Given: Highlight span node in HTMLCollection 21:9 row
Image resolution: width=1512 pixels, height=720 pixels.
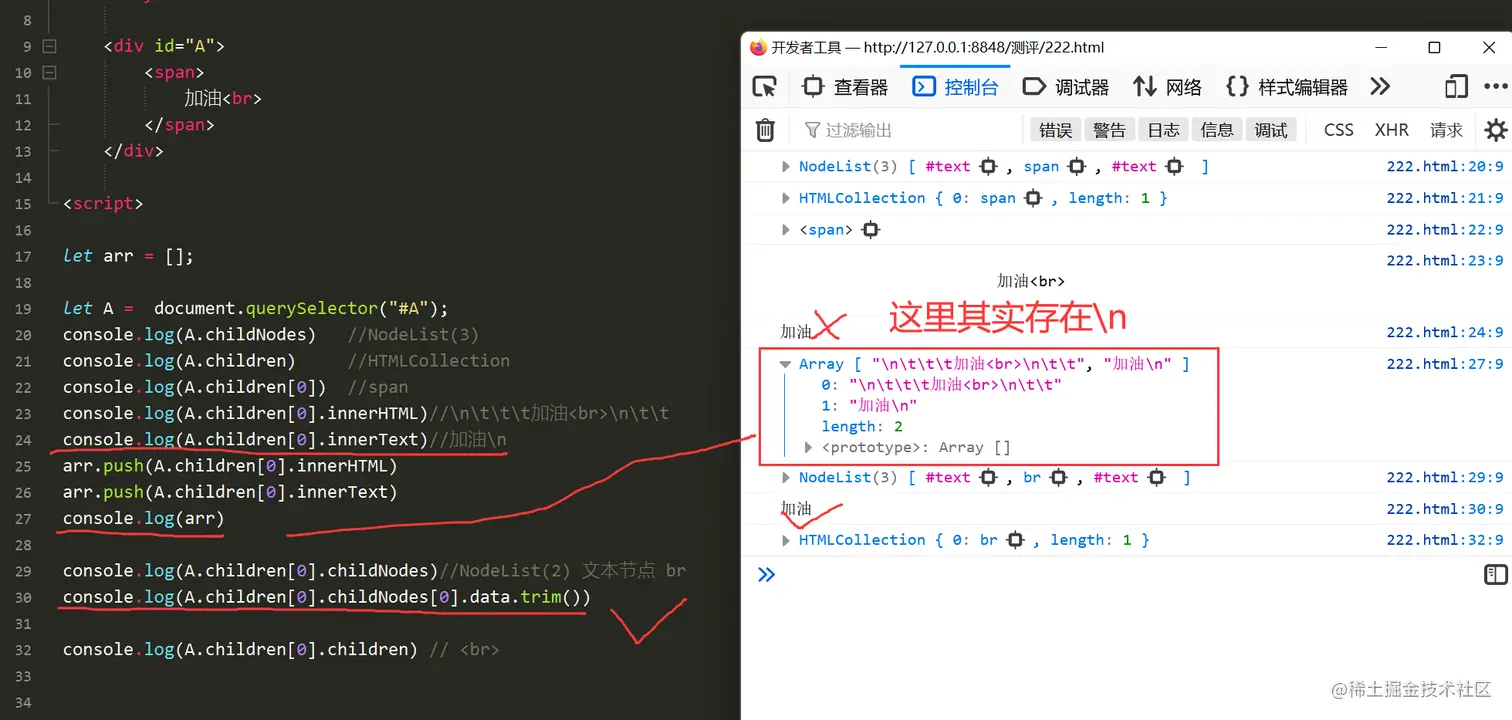Looking at the screenshot, I should [x=1034, y=198].
